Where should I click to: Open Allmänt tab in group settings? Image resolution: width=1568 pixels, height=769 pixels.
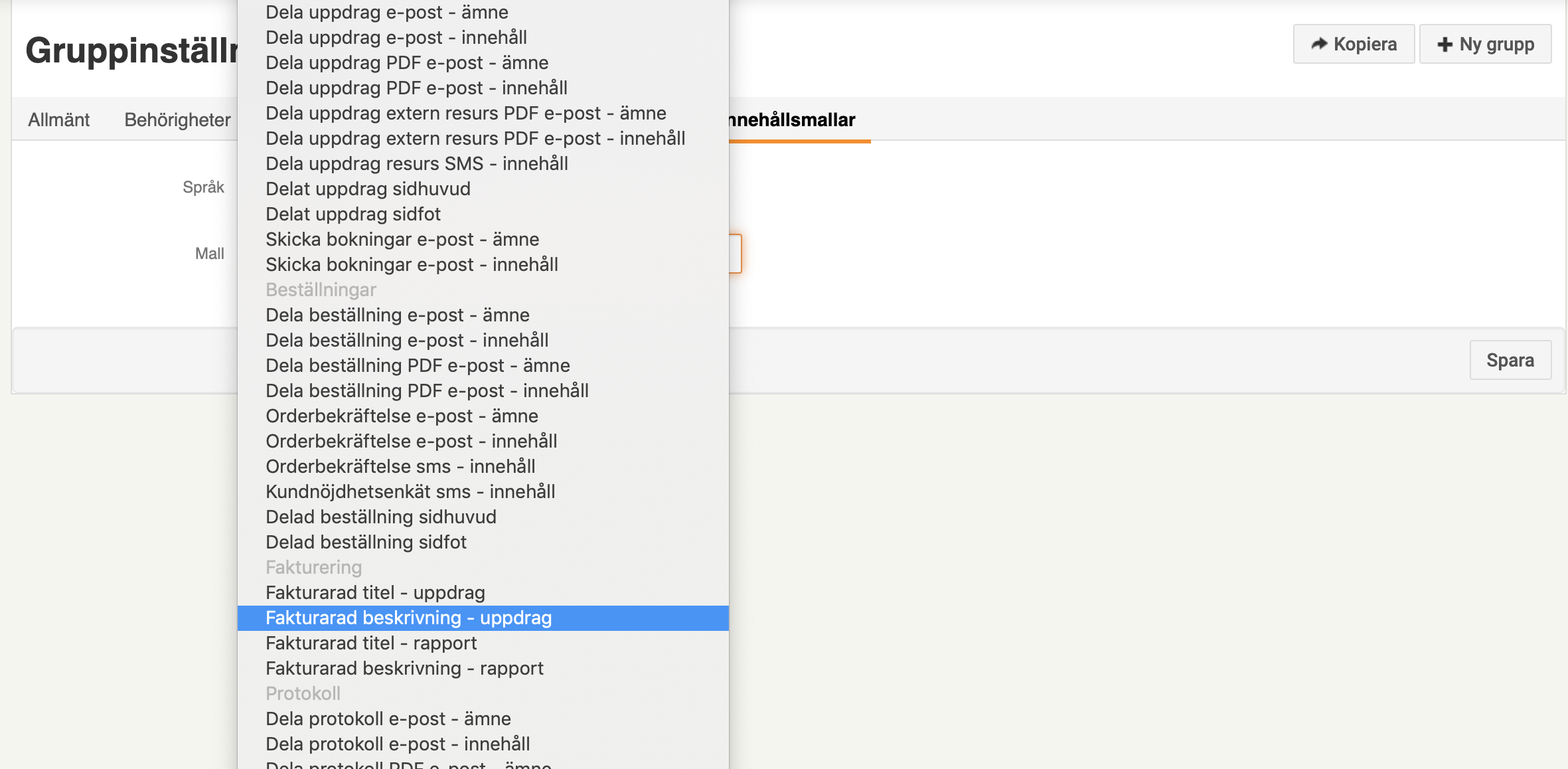click(58, 119)
